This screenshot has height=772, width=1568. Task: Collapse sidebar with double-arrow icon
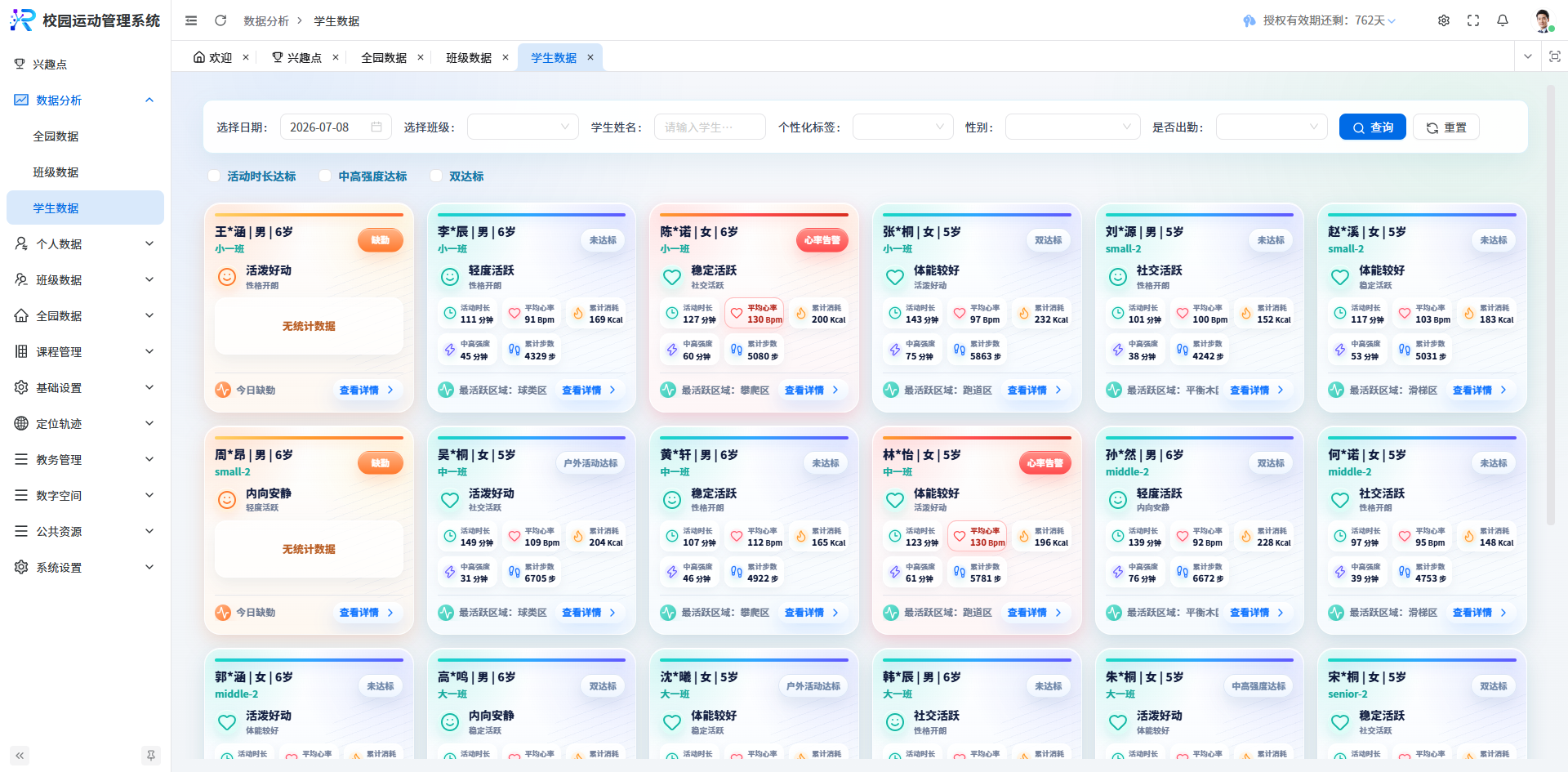[x=20, y=756]
